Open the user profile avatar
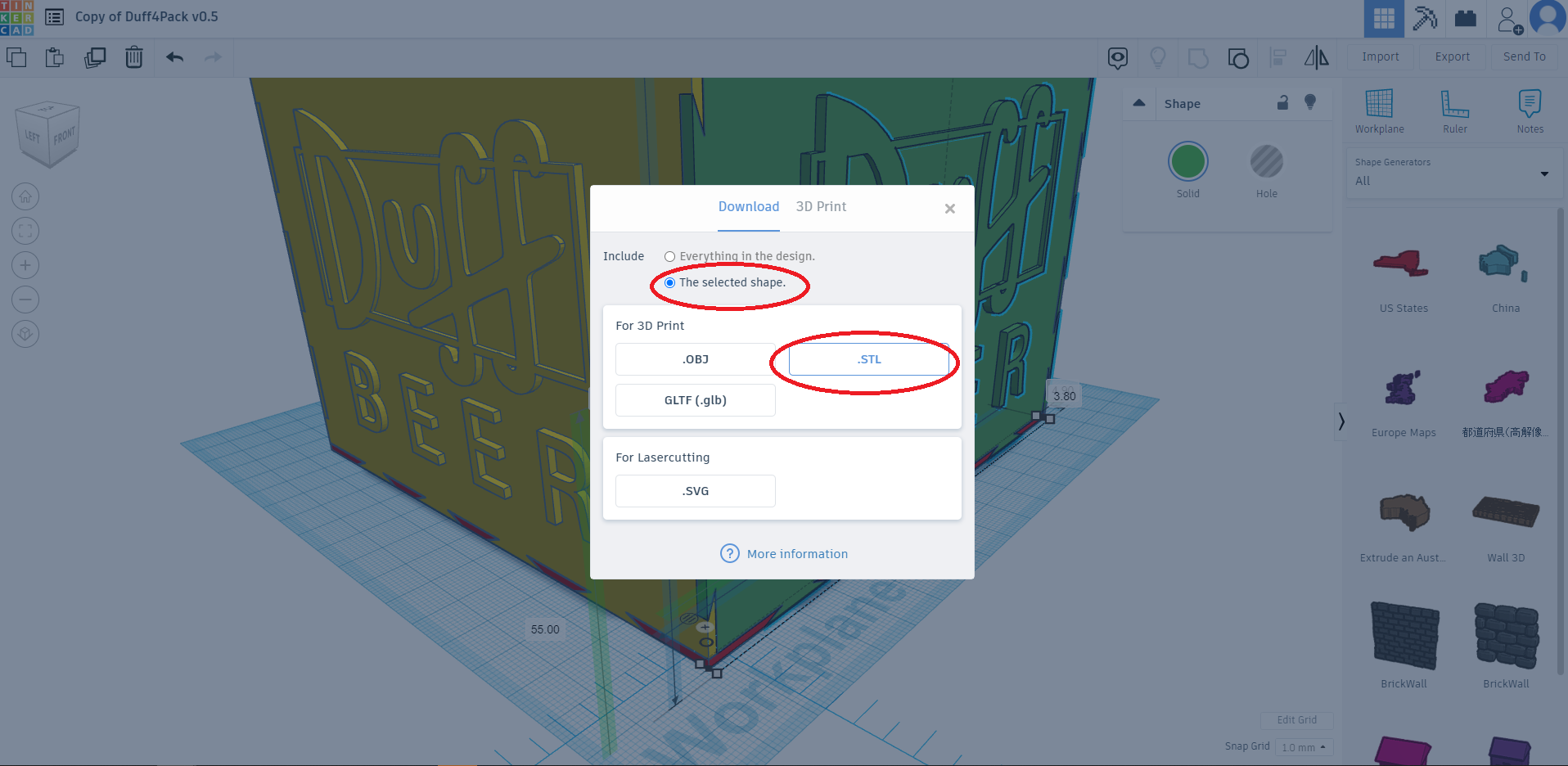The width and height of the screenshot is (1568, 766). [1548, 18]
